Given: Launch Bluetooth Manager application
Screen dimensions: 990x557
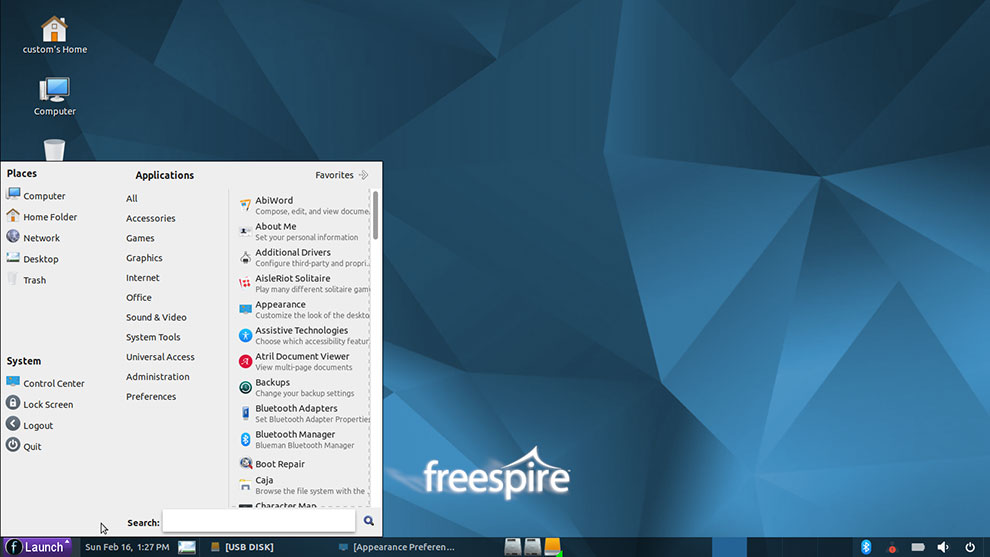Looking at the screenshot, I should (x=304, y=439).
